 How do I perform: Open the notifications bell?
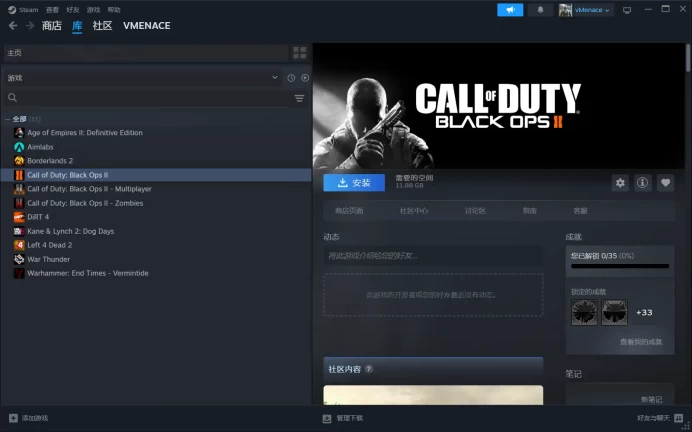coord(540,10)
